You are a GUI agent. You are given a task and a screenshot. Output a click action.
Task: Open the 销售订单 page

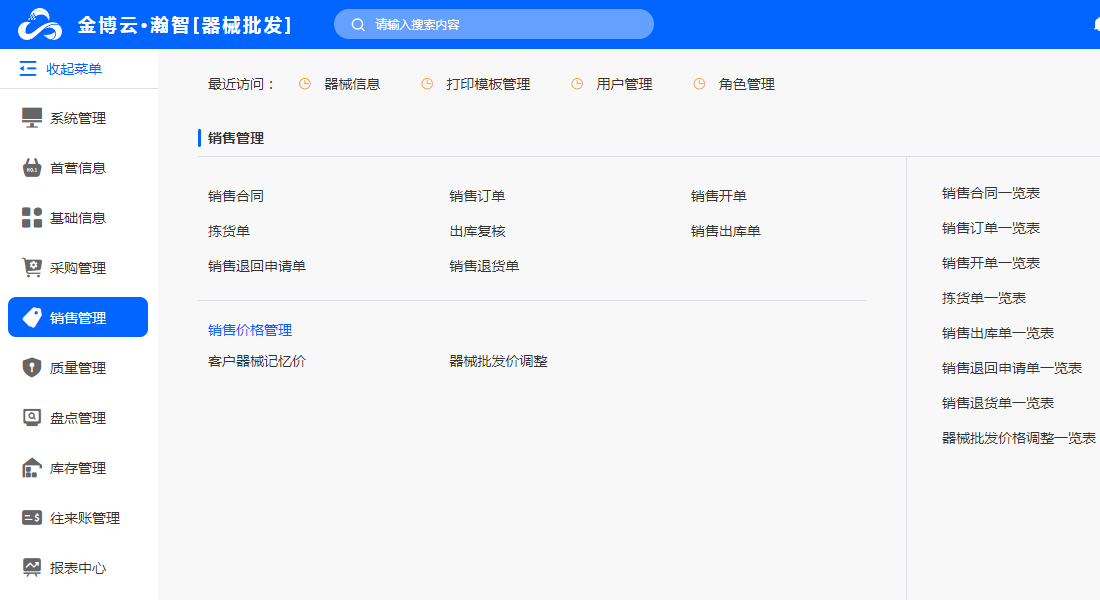coord(477,197)
